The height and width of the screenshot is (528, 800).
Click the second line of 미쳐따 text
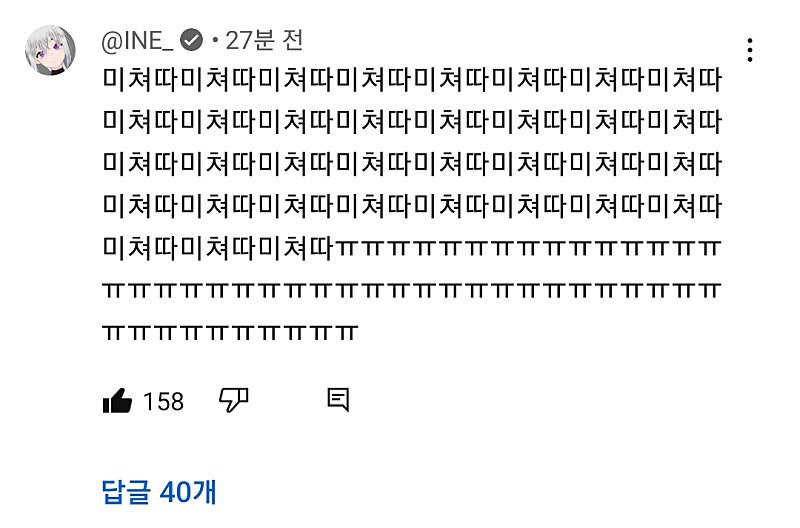411,122
